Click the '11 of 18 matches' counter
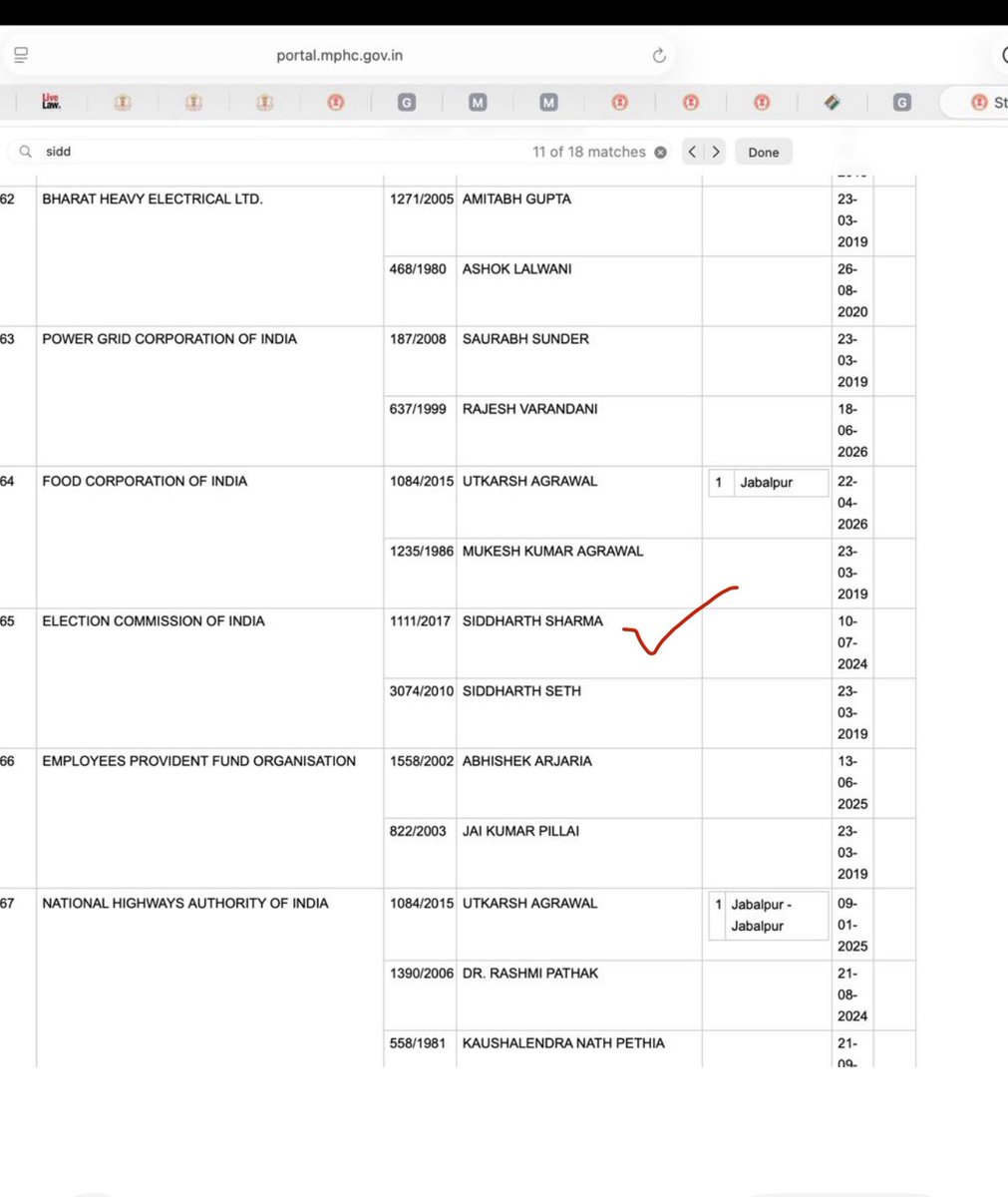The height and width of the screenshot is (1197, 1008). tap(589, 152)
